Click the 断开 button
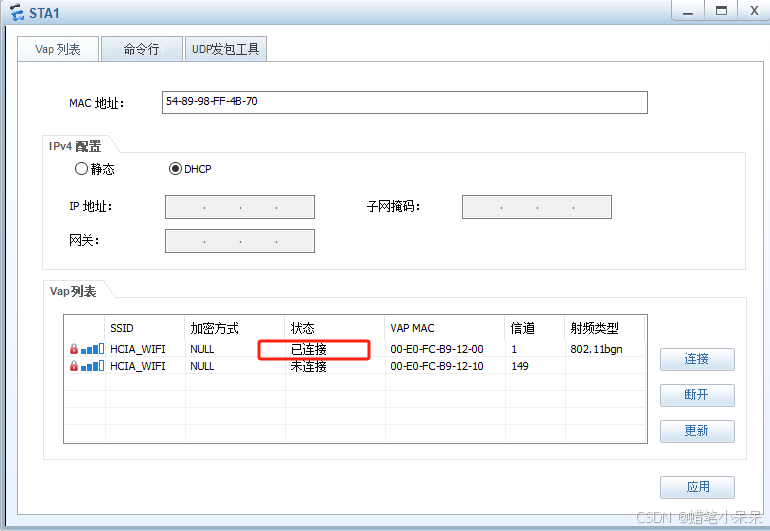The width and height of the screenshot is (770, 531). (697, 395)
